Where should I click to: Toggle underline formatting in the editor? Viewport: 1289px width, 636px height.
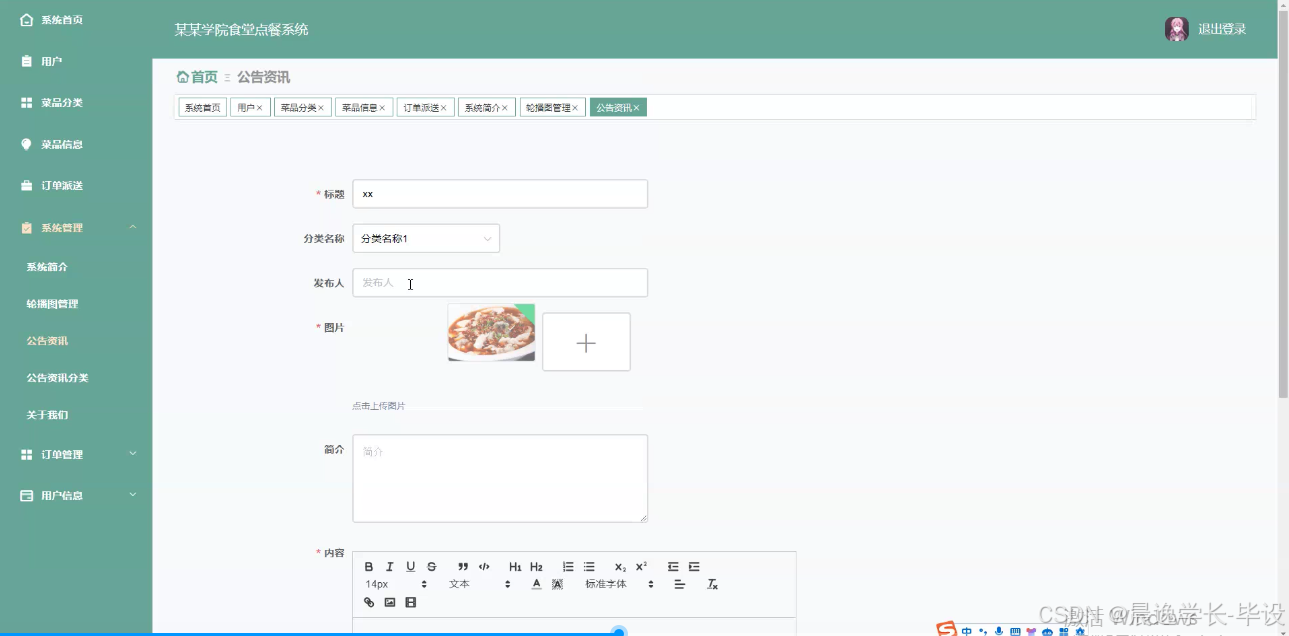(x=410, y=567)
